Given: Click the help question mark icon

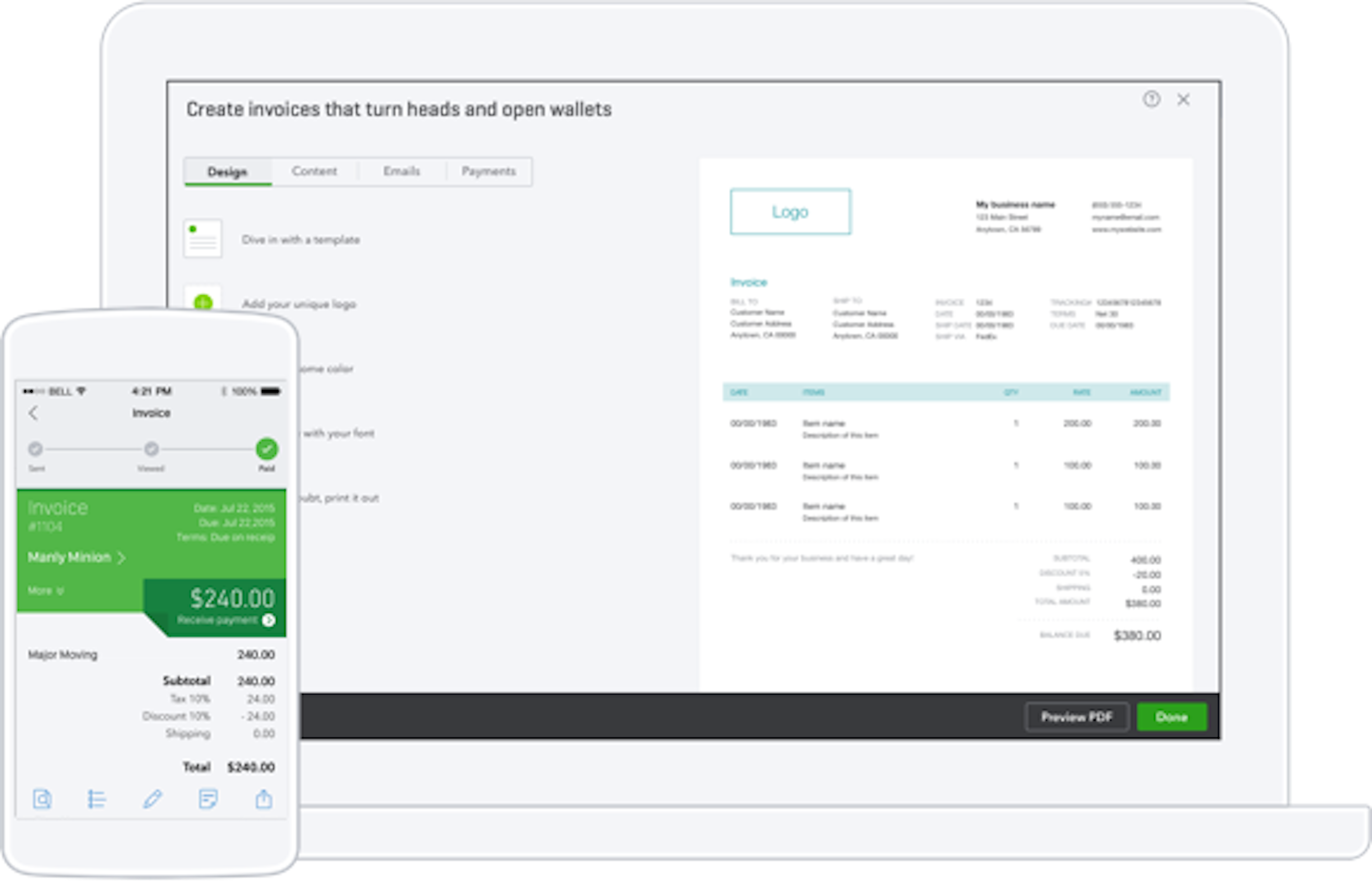Looking at the screenshot, I should (x=1151, y=100).
